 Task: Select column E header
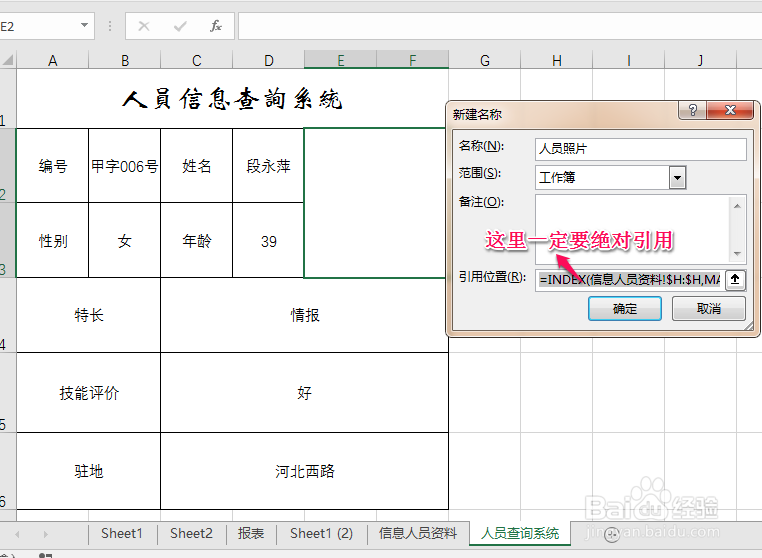pyautogui.click(x=341, y=60)
